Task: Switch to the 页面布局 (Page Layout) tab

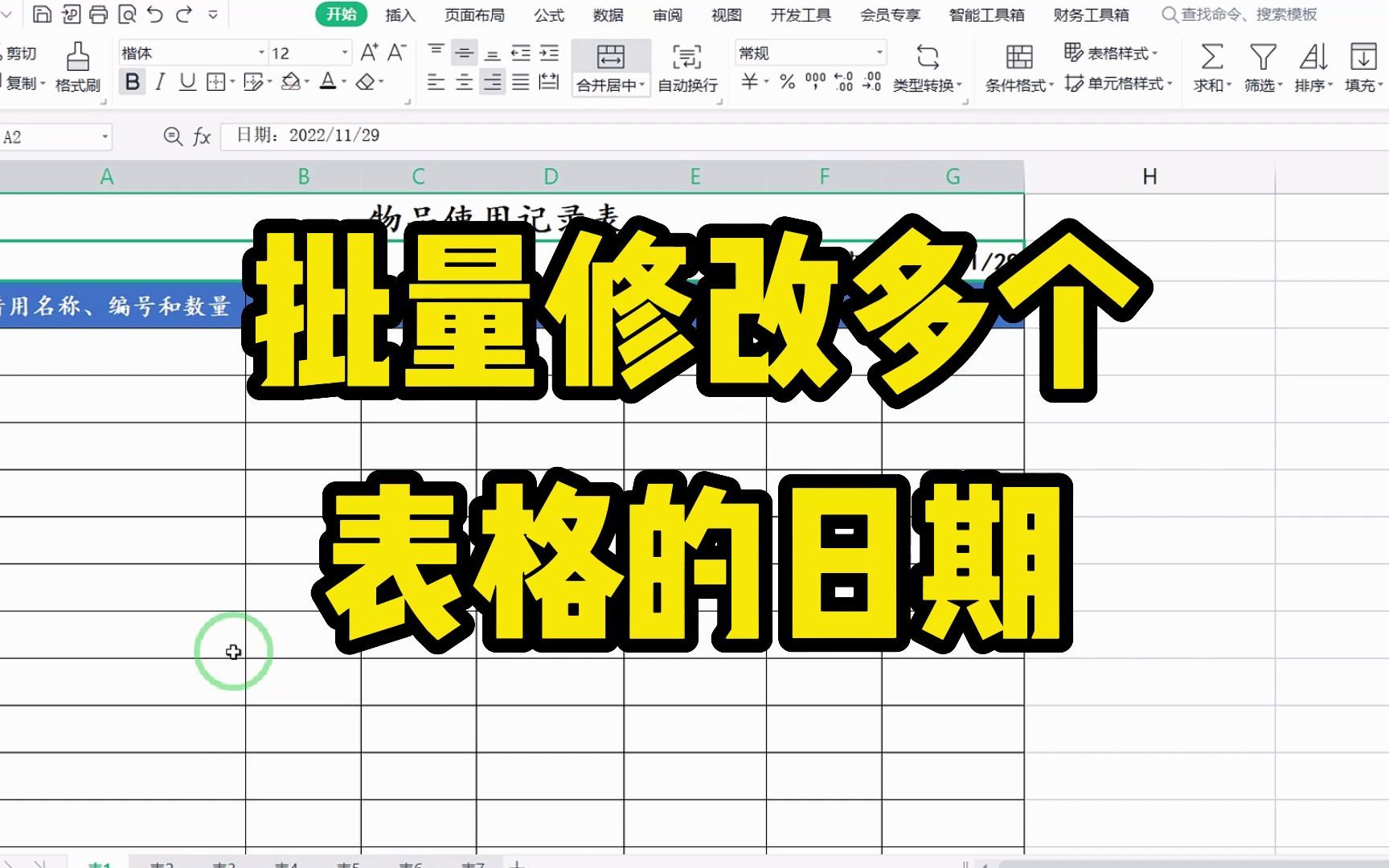Action: (474, 14)
